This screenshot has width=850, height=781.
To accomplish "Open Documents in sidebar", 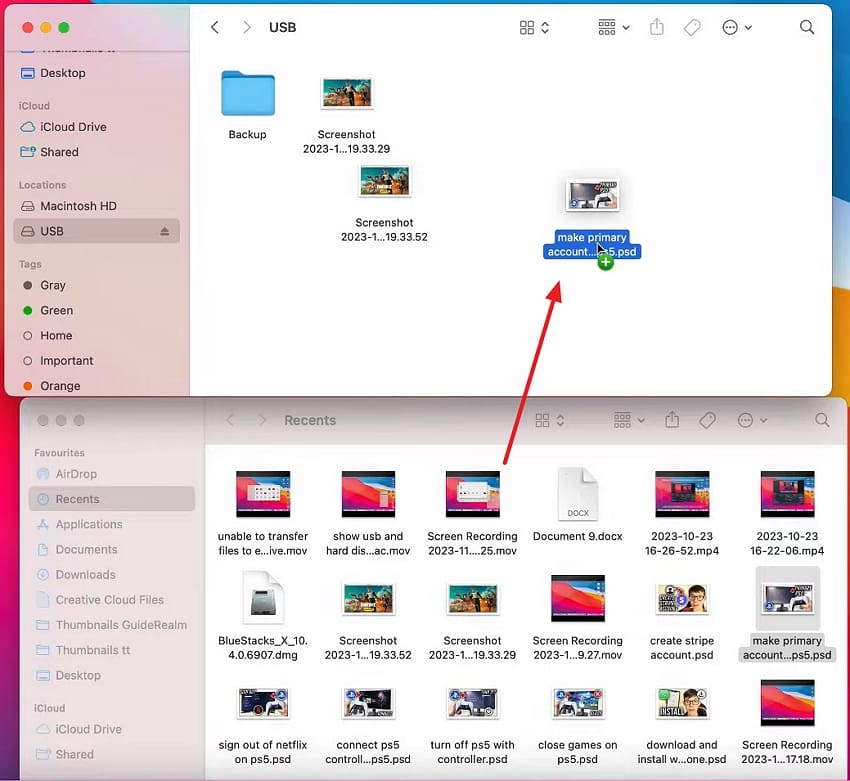I will coord(112,550).
